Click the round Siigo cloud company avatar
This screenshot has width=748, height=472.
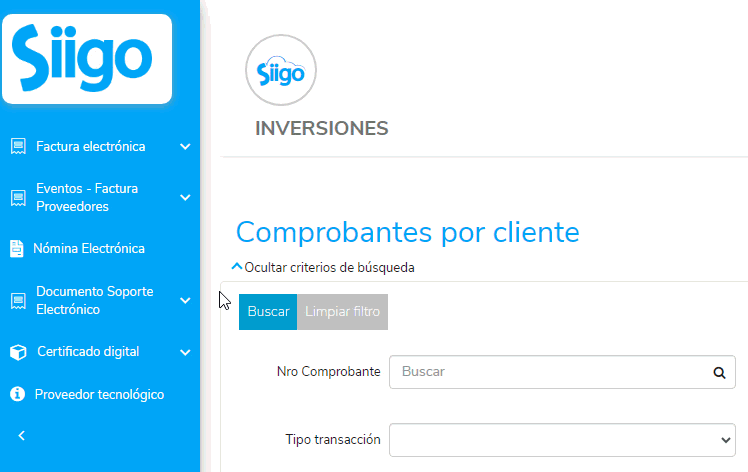click(x=281, y=70)
